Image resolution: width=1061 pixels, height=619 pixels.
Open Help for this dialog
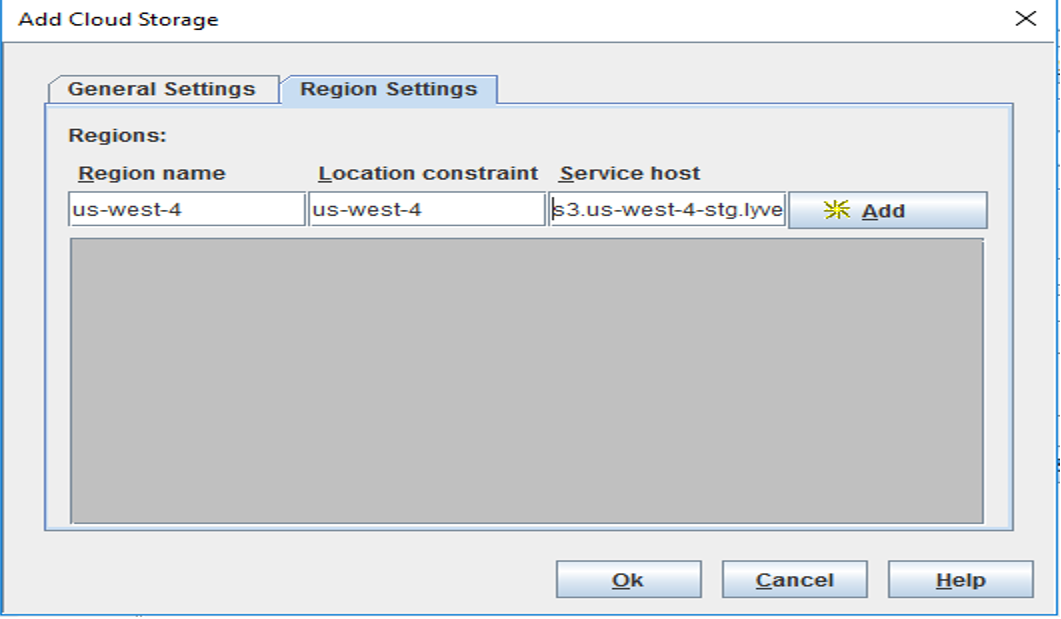[x=960, y=580]
